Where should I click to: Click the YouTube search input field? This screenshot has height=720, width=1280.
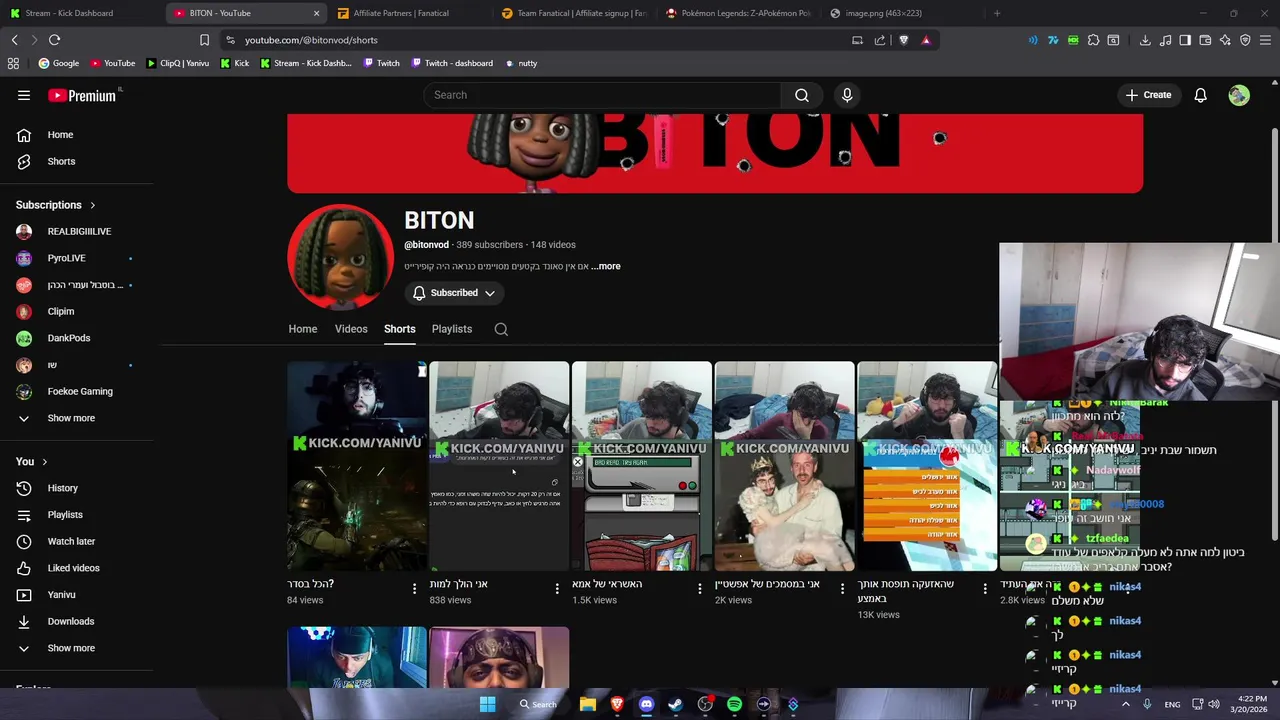(x=602, y=95)
